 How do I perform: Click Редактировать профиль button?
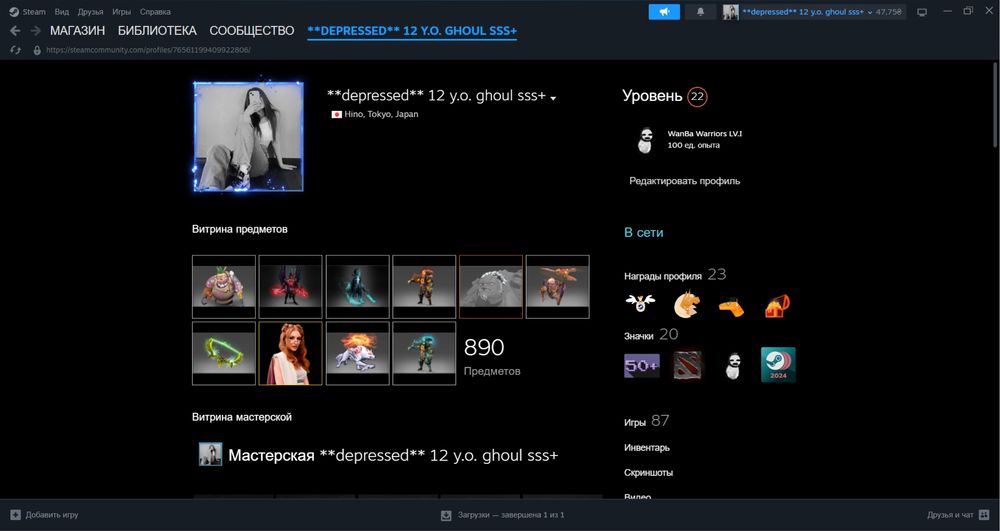pos(685,181)
